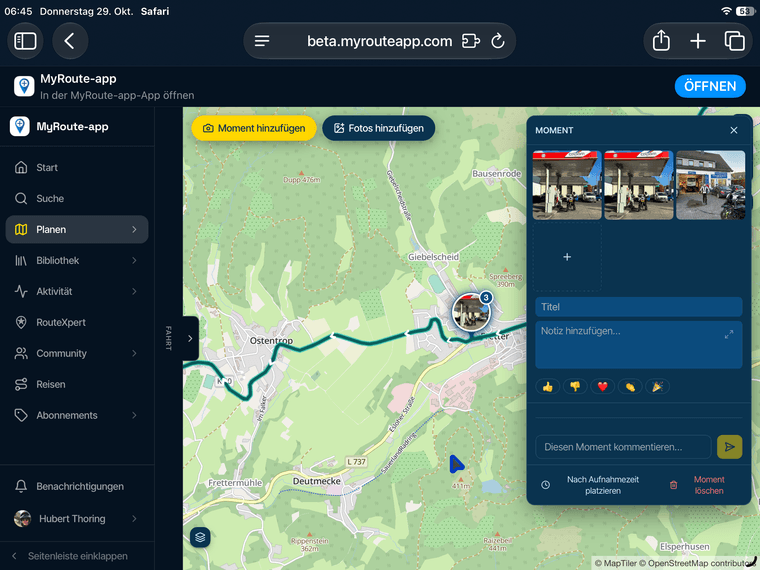The height and width of the screenshot is (570, 760).
Task: Click the Community people icon
Action: [21, 353]
